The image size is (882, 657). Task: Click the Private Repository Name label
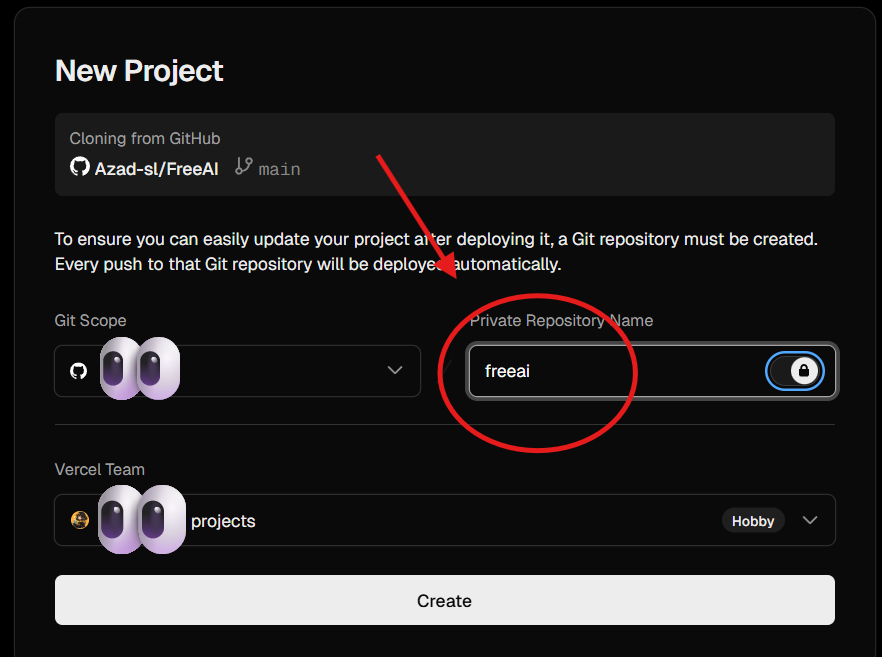pyautogui.click(x=561, y=321)
